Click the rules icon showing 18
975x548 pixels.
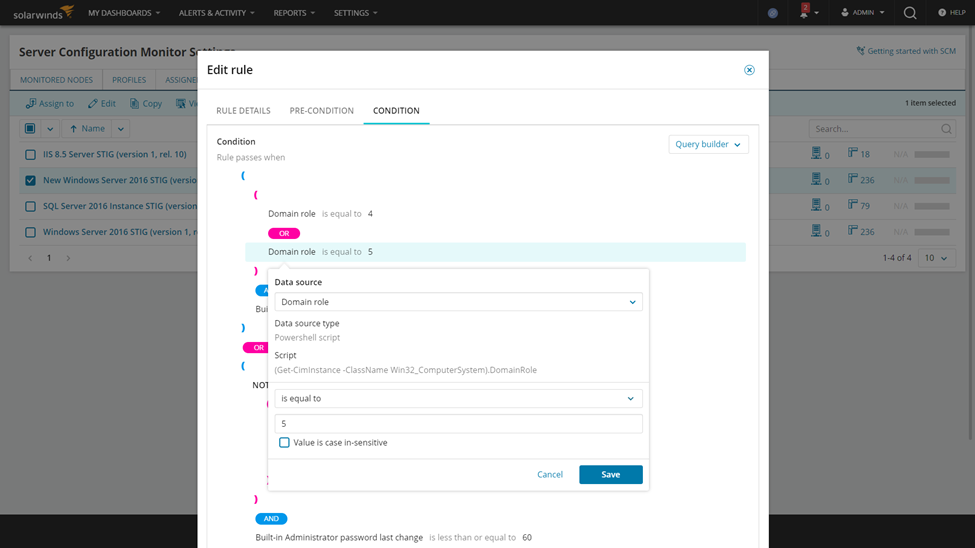tap(853, 152)
